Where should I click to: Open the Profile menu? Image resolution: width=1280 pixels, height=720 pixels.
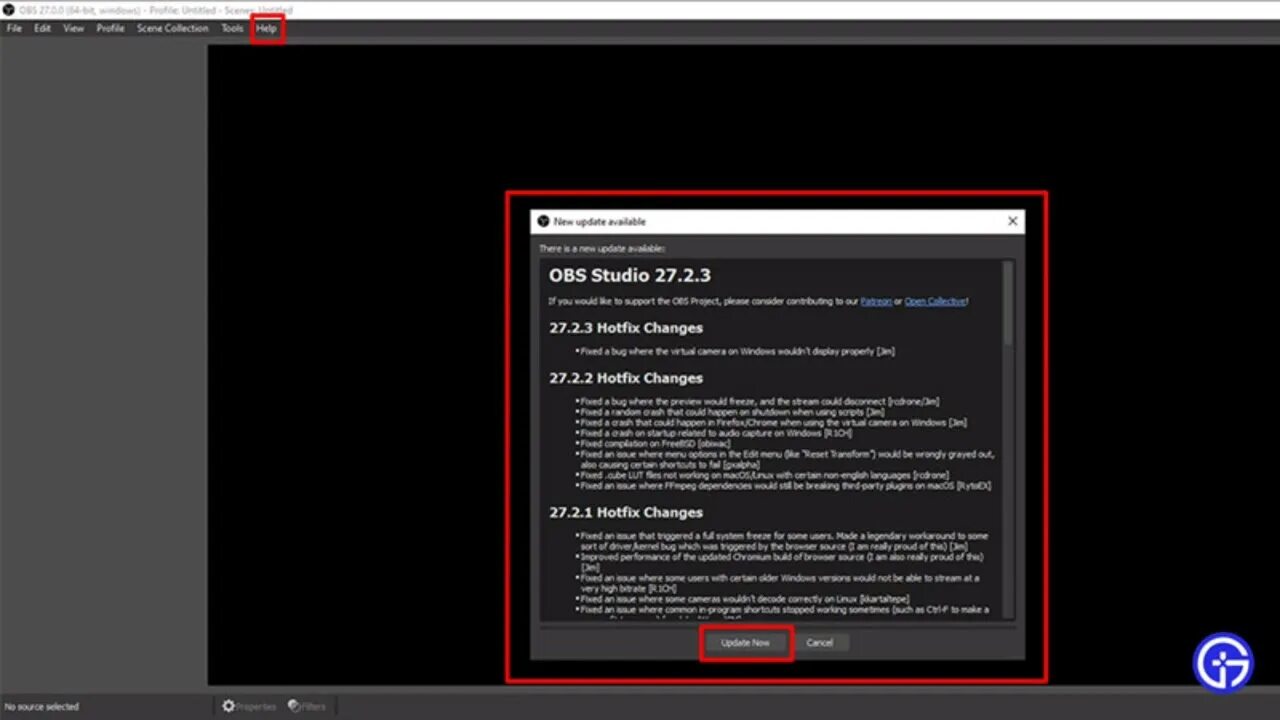tap(110, 28)
